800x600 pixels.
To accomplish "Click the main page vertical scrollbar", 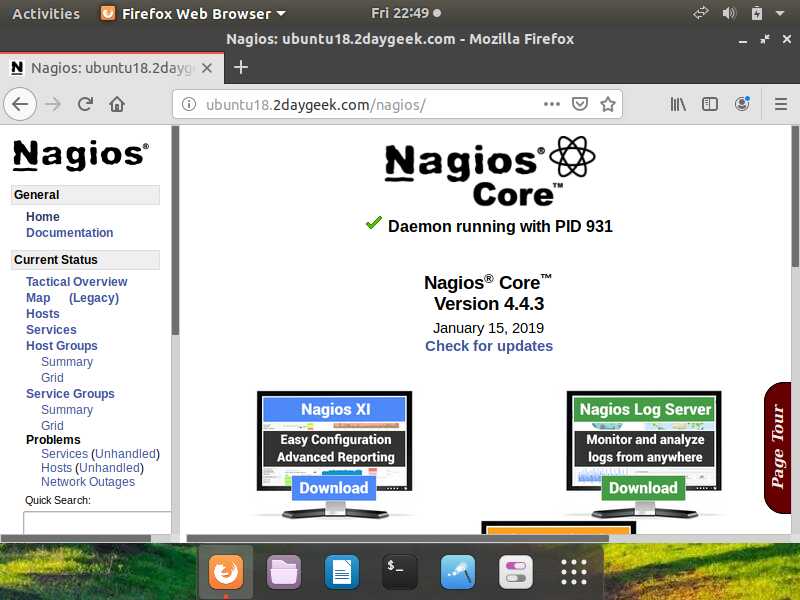I will [x=795, y=196].
